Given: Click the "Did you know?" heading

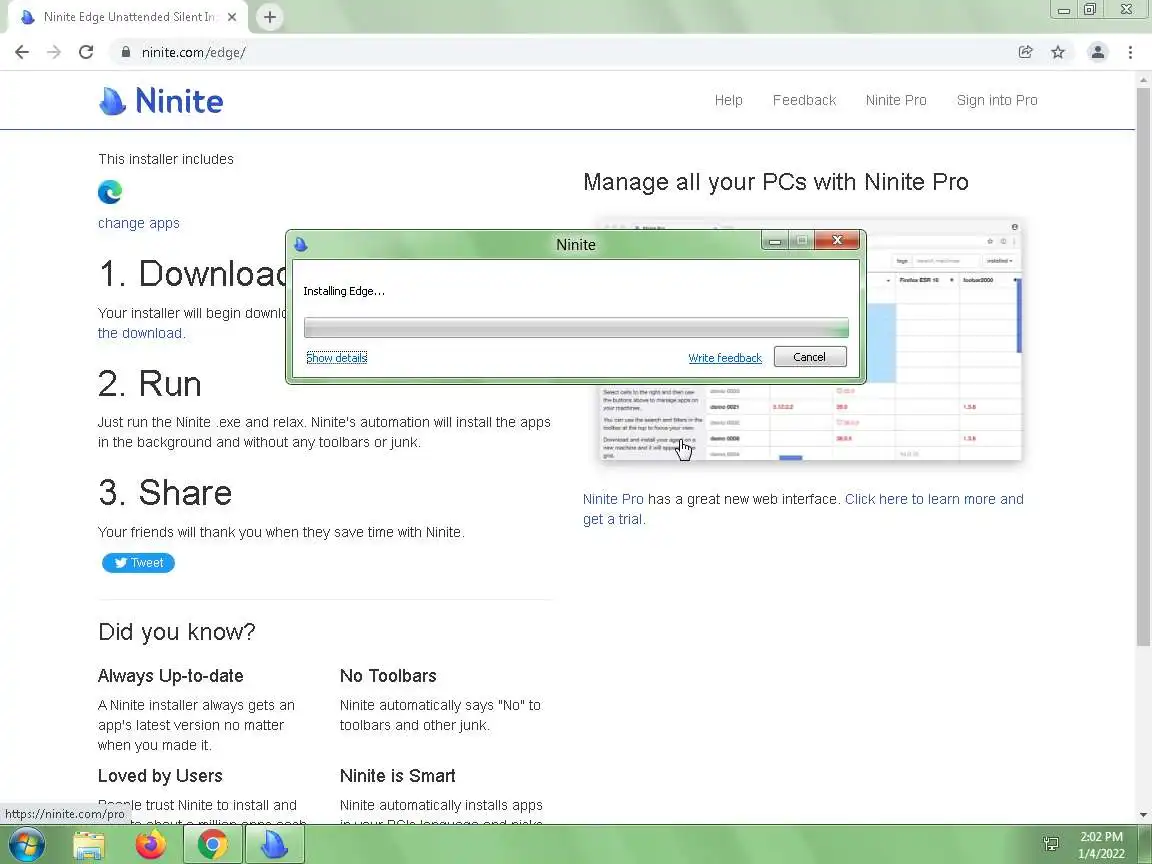Looking at the screenshot, I should [177, 632].
